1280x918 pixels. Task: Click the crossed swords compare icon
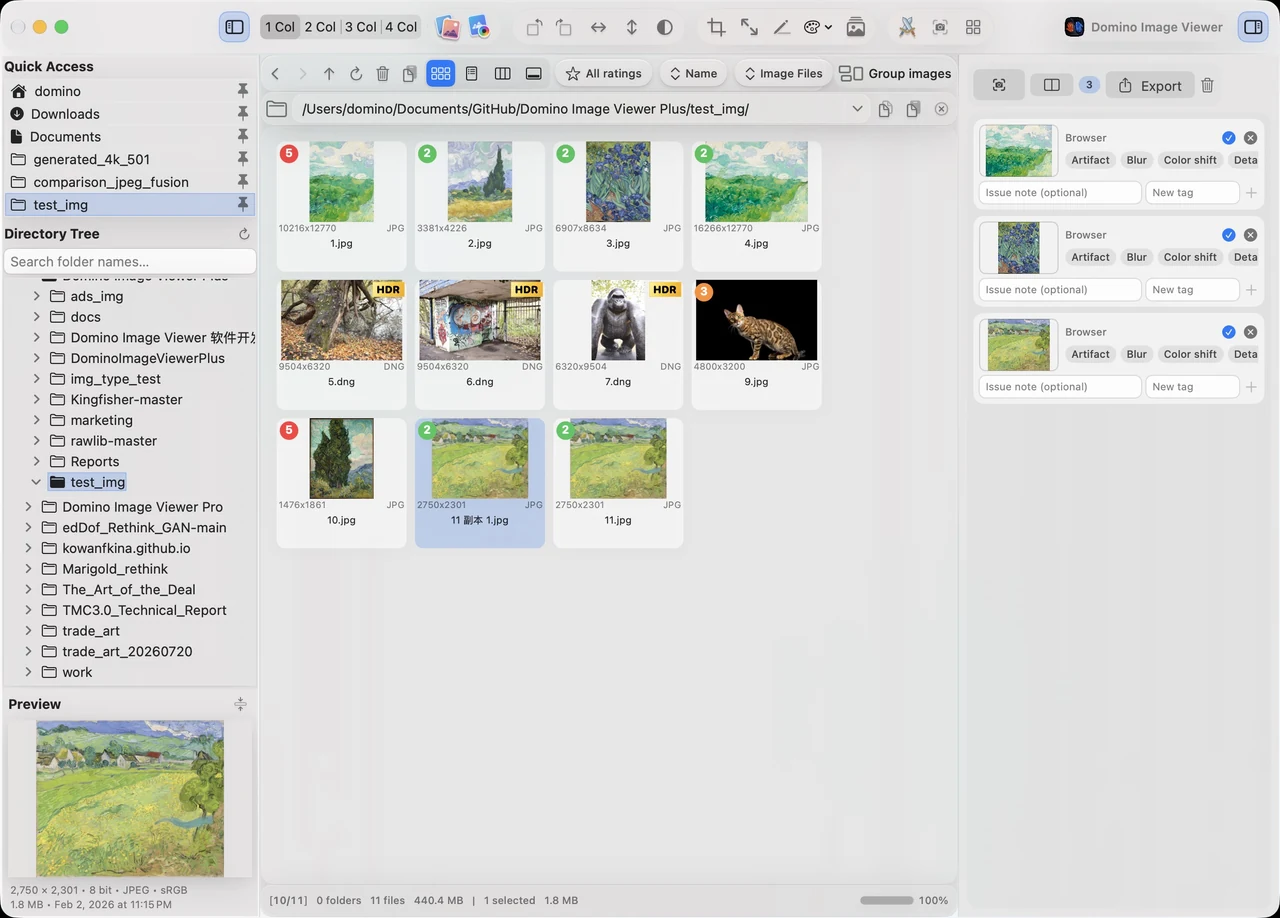pos(907,27)
